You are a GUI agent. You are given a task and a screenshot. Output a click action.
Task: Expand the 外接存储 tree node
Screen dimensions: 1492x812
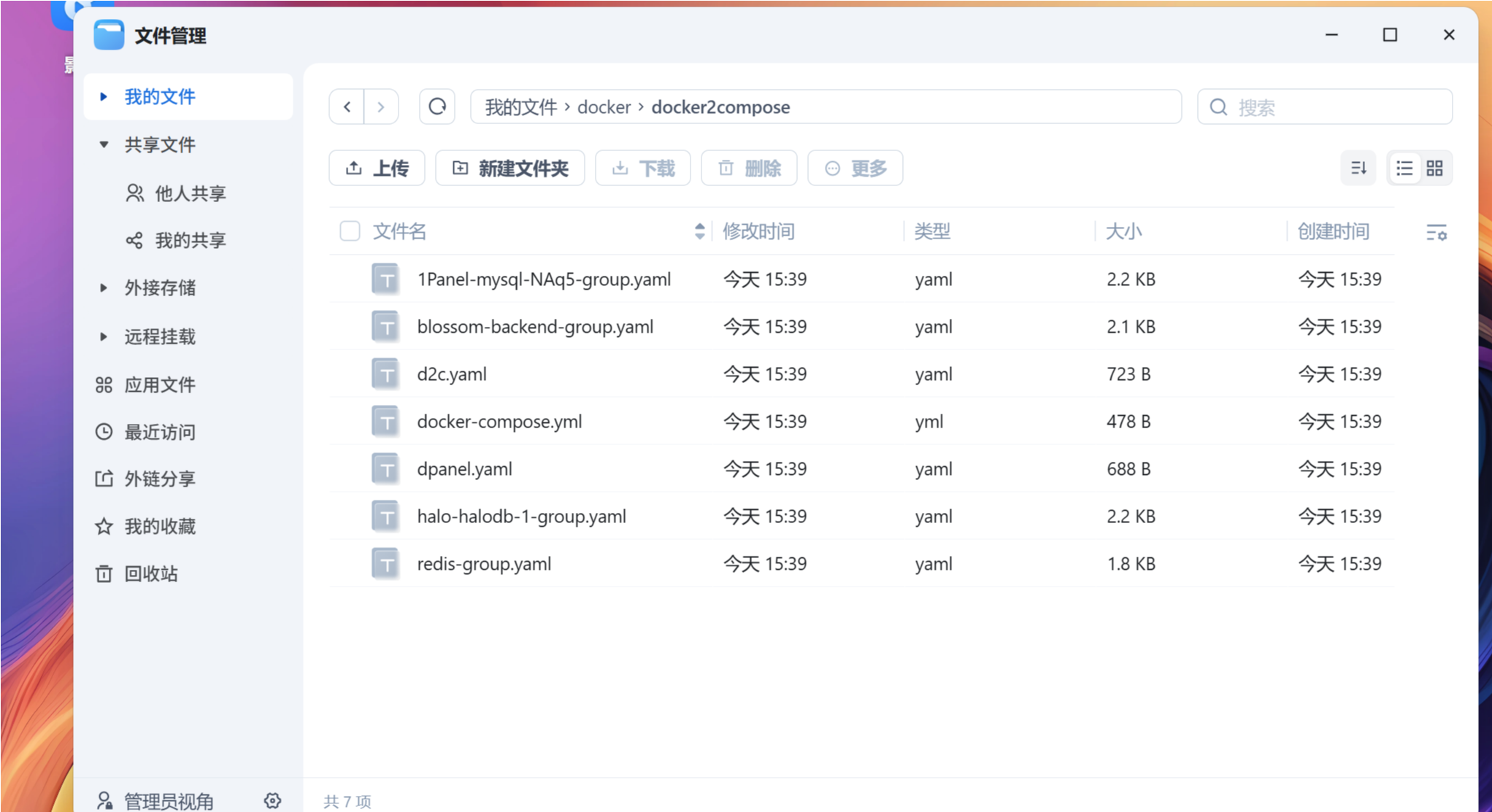104,288
